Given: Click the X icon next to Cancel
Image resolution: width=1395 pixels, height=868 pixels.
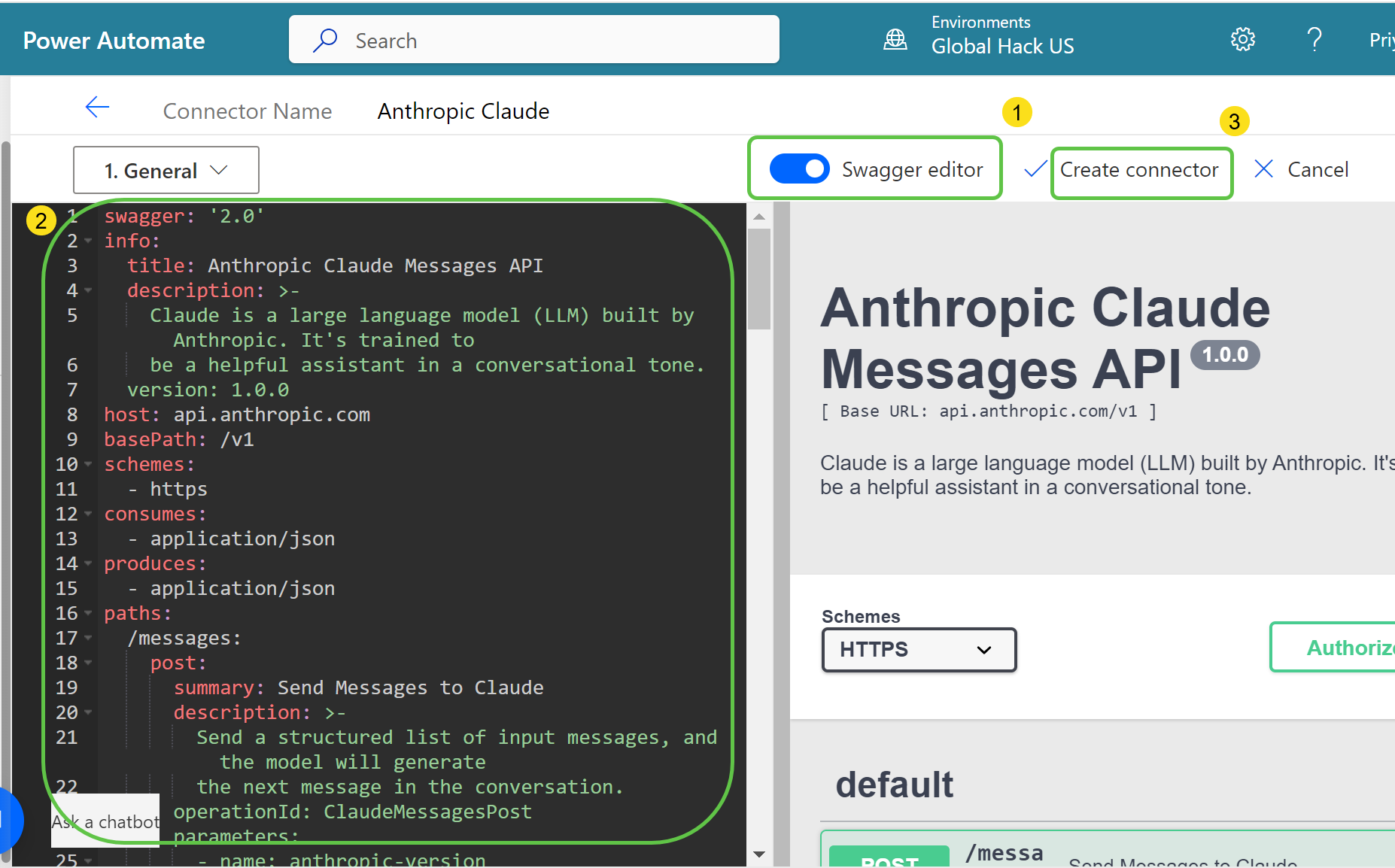Looking at the screenshot, I should pyautogui.click(x=1263, y=168).
